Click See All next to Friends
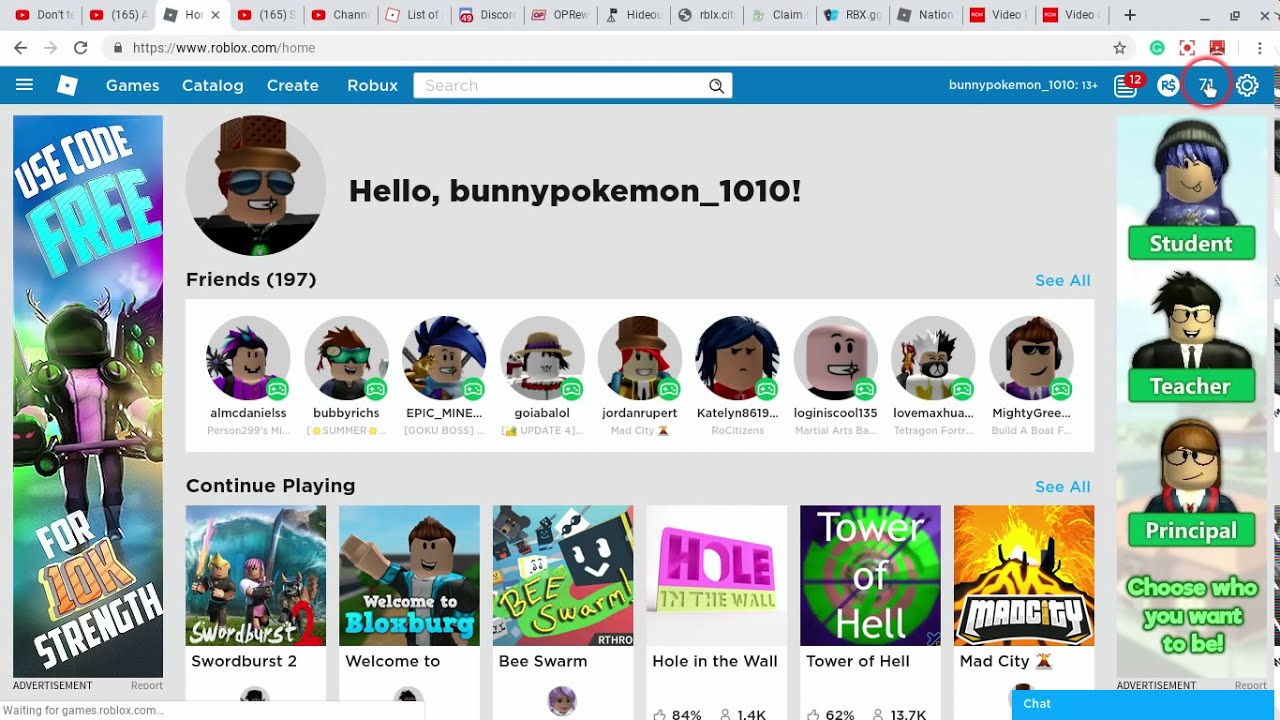The image size is (1280, 720). [x=1063, y=280]
